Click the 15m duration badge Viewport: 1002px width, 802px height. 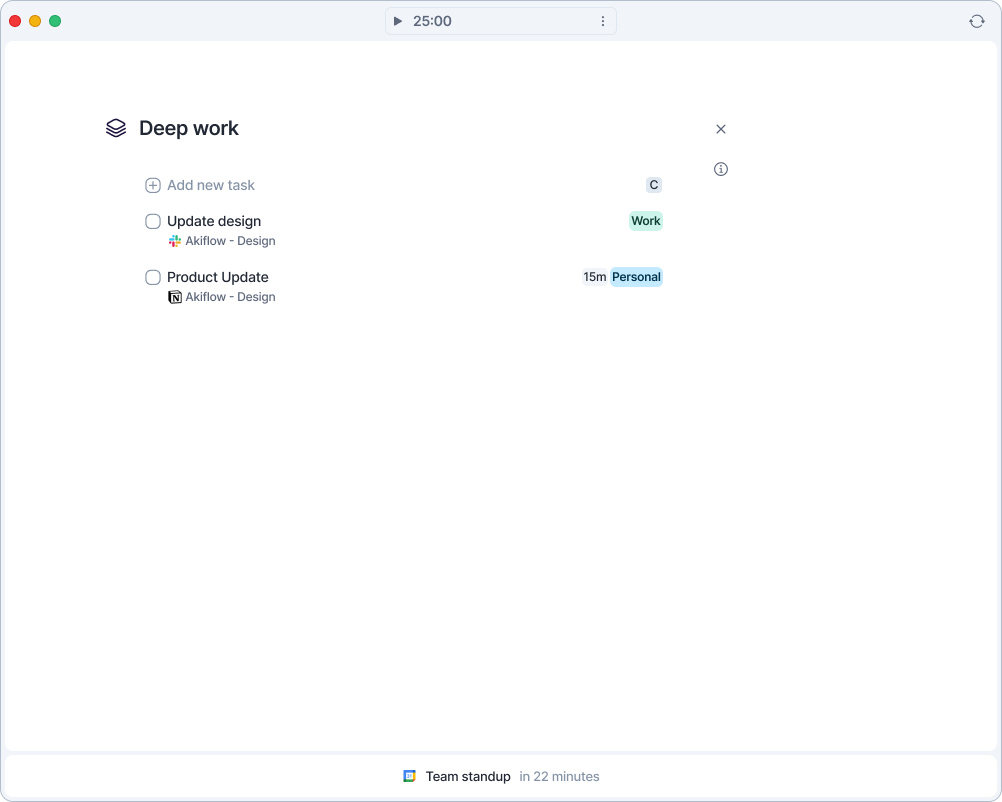[x=594, y=277]
